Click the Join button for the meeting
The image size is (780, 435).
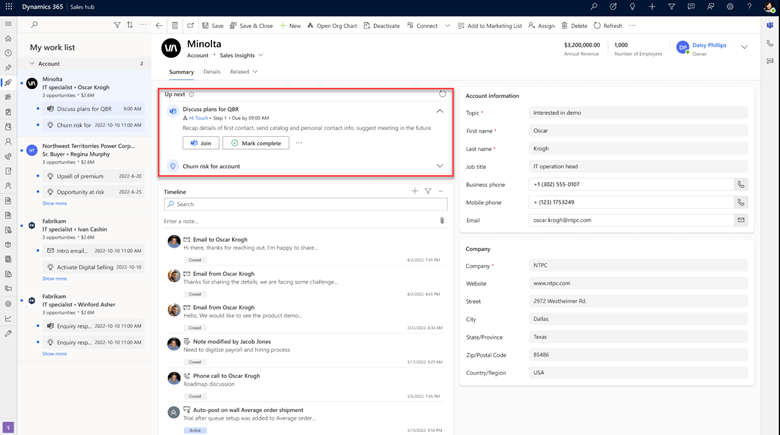pyautogui.click(x=201, y=143)
